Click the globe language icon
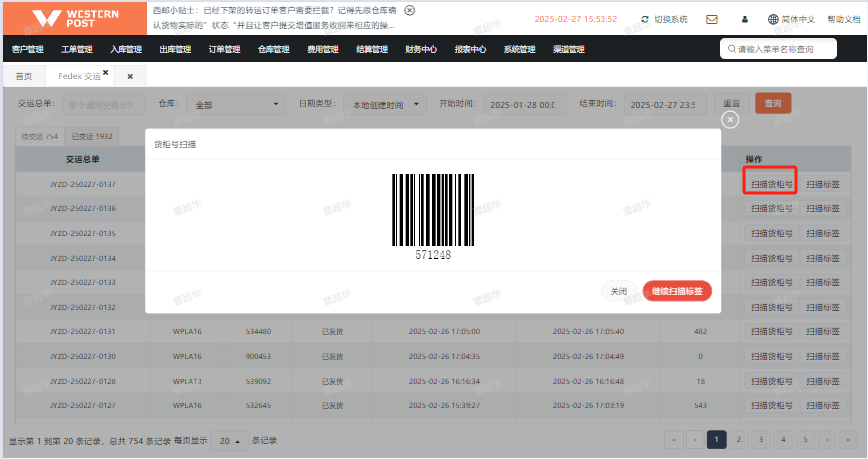Viewport: 868px width, 459px height. coord(773,19)
